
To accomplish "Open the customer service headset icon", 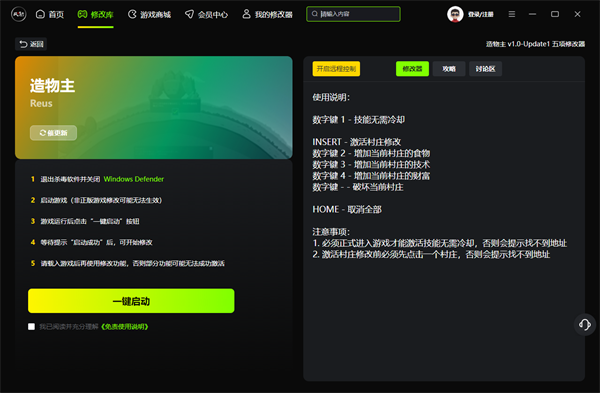I will (x=585, y=325).
